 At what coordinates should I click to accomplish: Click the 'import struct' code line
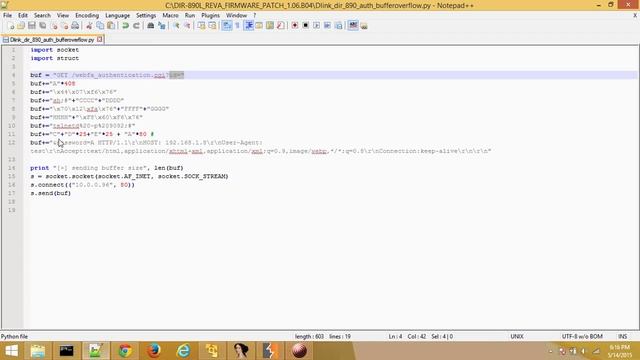55,58
